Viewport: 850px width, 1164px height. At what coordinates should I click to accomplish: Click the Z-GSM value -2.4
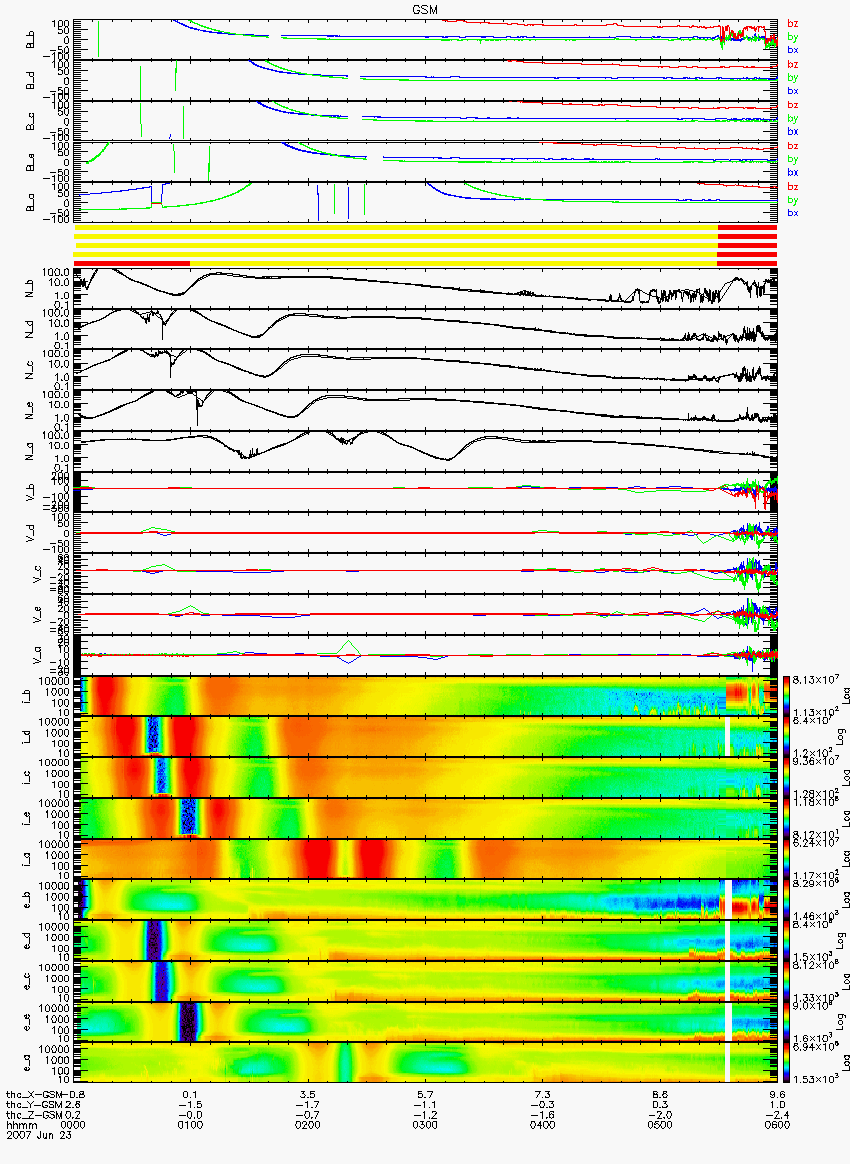point(777,1114)
